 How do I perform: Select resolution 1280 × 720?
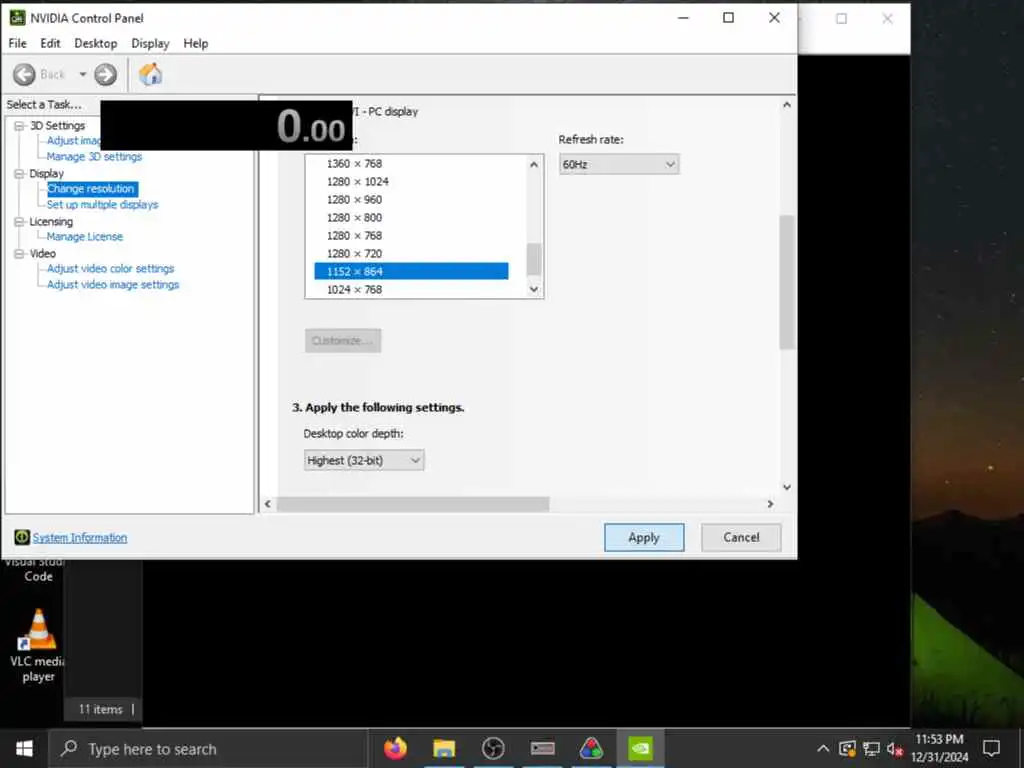click(x=411, y=253)
